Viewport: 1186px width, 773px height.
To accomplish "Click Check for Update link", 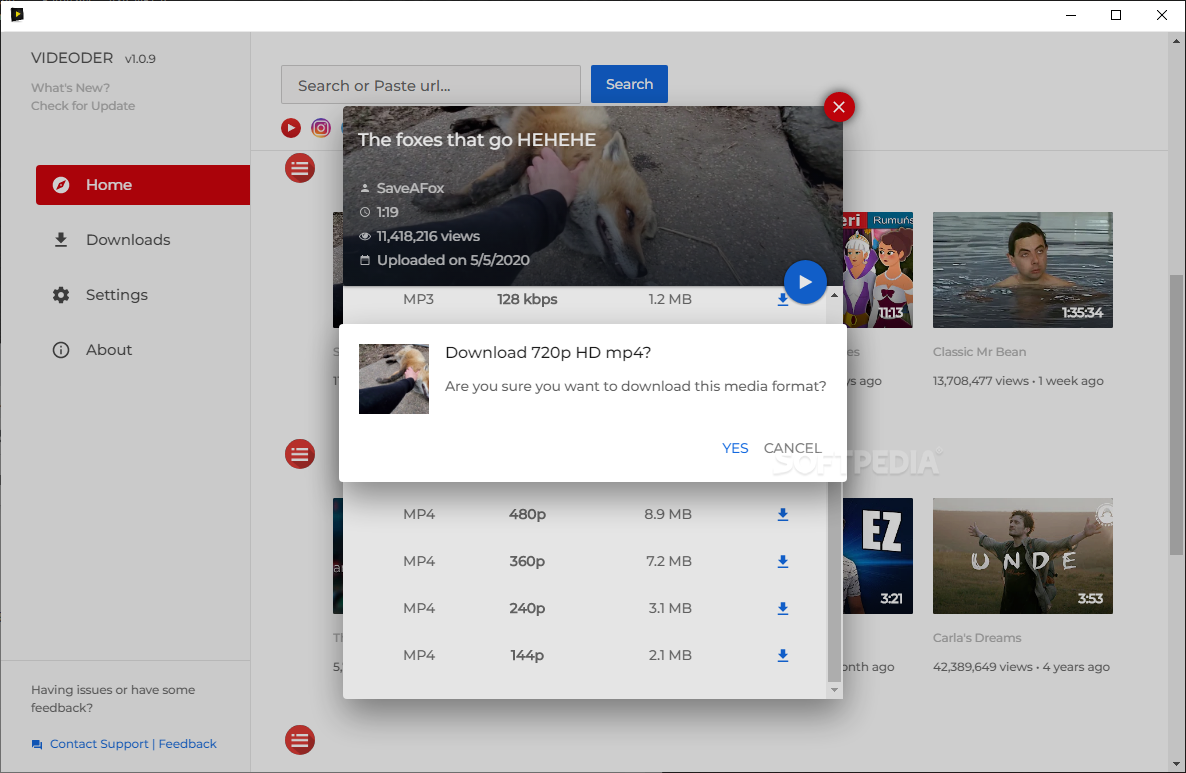I will pos(83,106).
